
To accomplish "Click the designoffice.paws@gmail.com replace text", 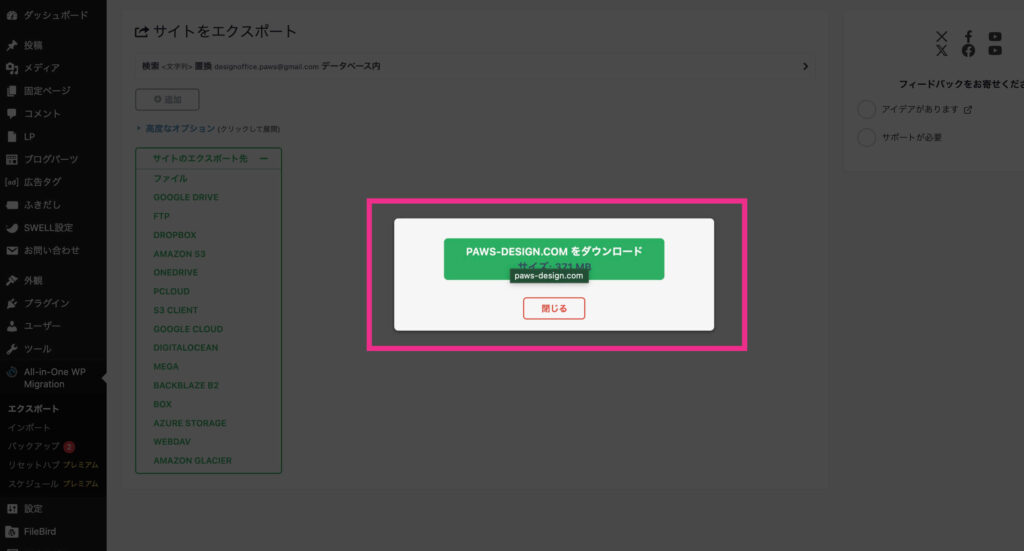I will pyautogui.click(x=266, y=67).
